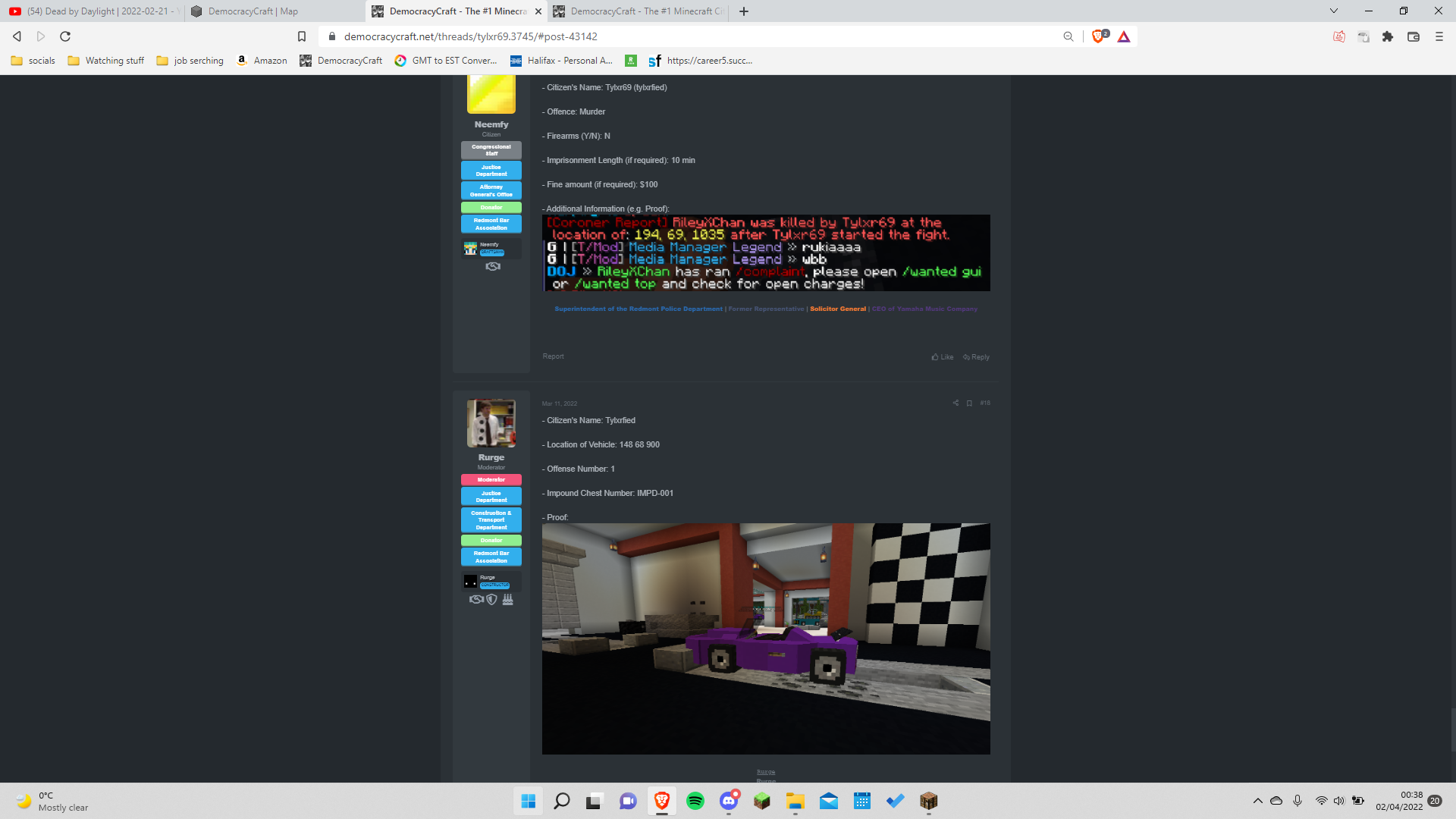Open the Brave Shields lion icon
The image size is (1456, 819).
1099,36
